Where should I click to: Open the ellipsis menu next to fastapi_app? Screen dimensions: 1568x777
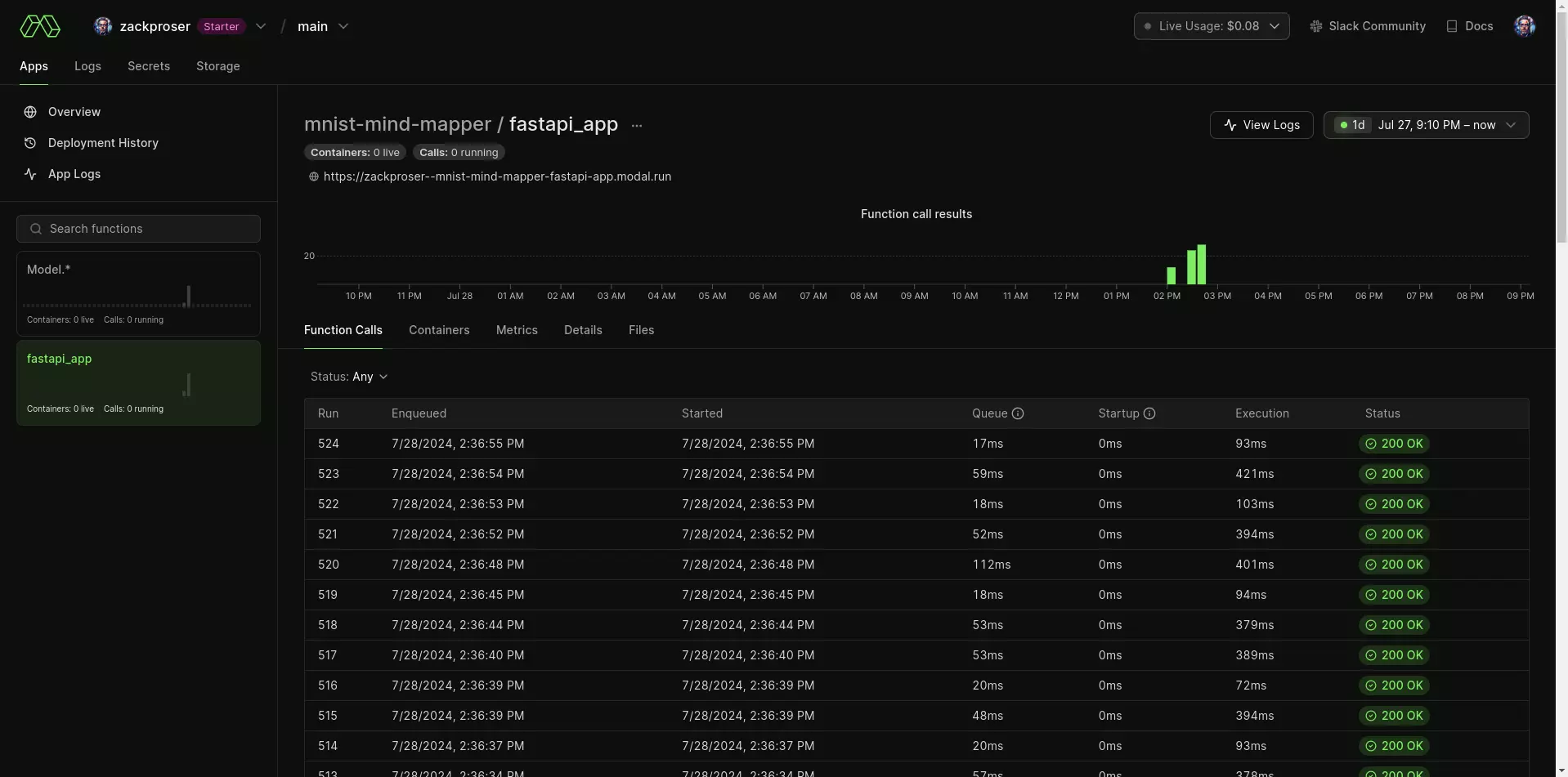637,125
